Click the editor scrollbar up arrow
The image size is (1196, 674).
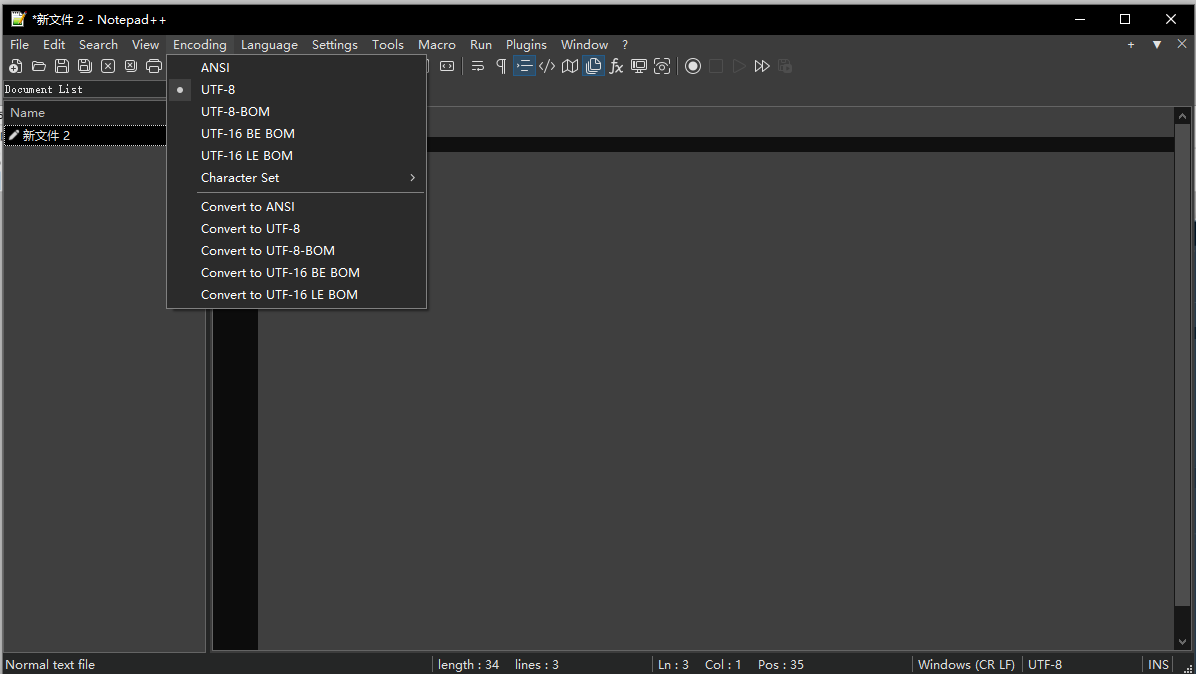click(1182, 116)
